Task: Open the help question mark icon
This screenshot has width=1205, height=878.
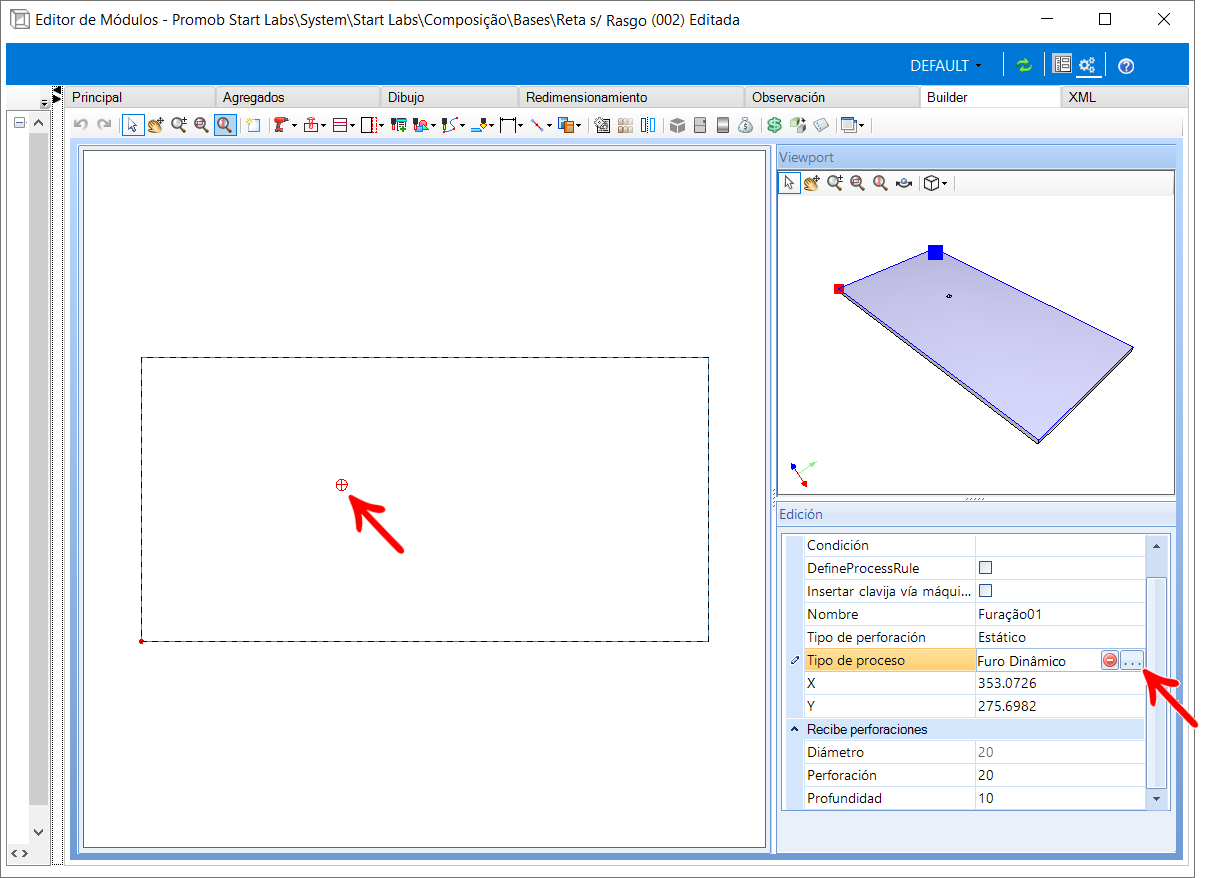Action: pos(1126,66)
